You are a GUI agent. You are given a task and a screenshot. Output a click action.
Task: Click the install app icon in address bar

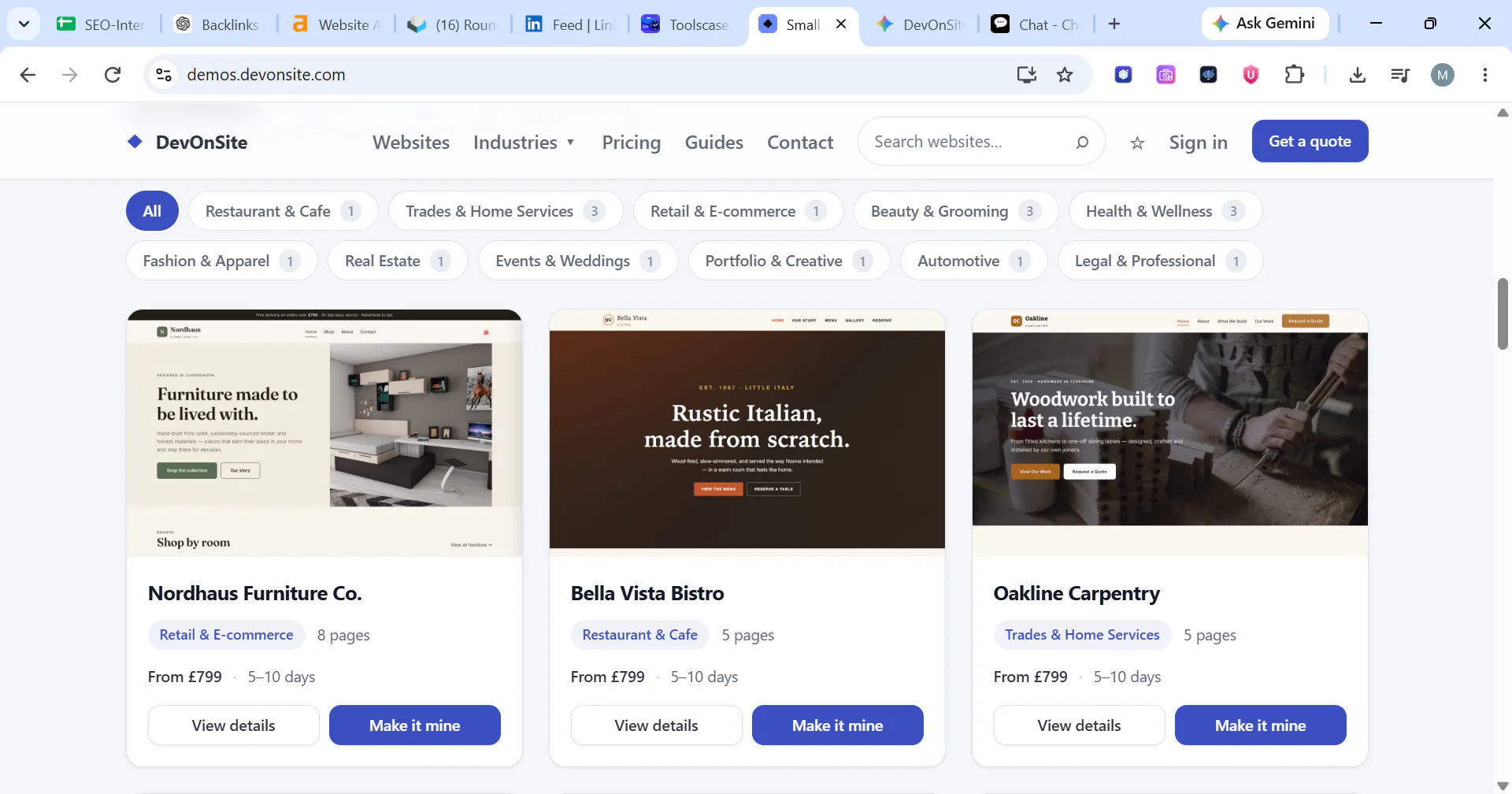1026,75
